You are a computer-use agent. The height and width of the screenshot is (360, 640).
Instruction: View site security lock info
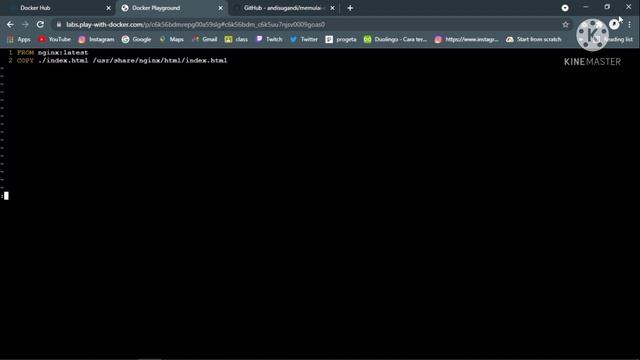click(x=59, y=24)
